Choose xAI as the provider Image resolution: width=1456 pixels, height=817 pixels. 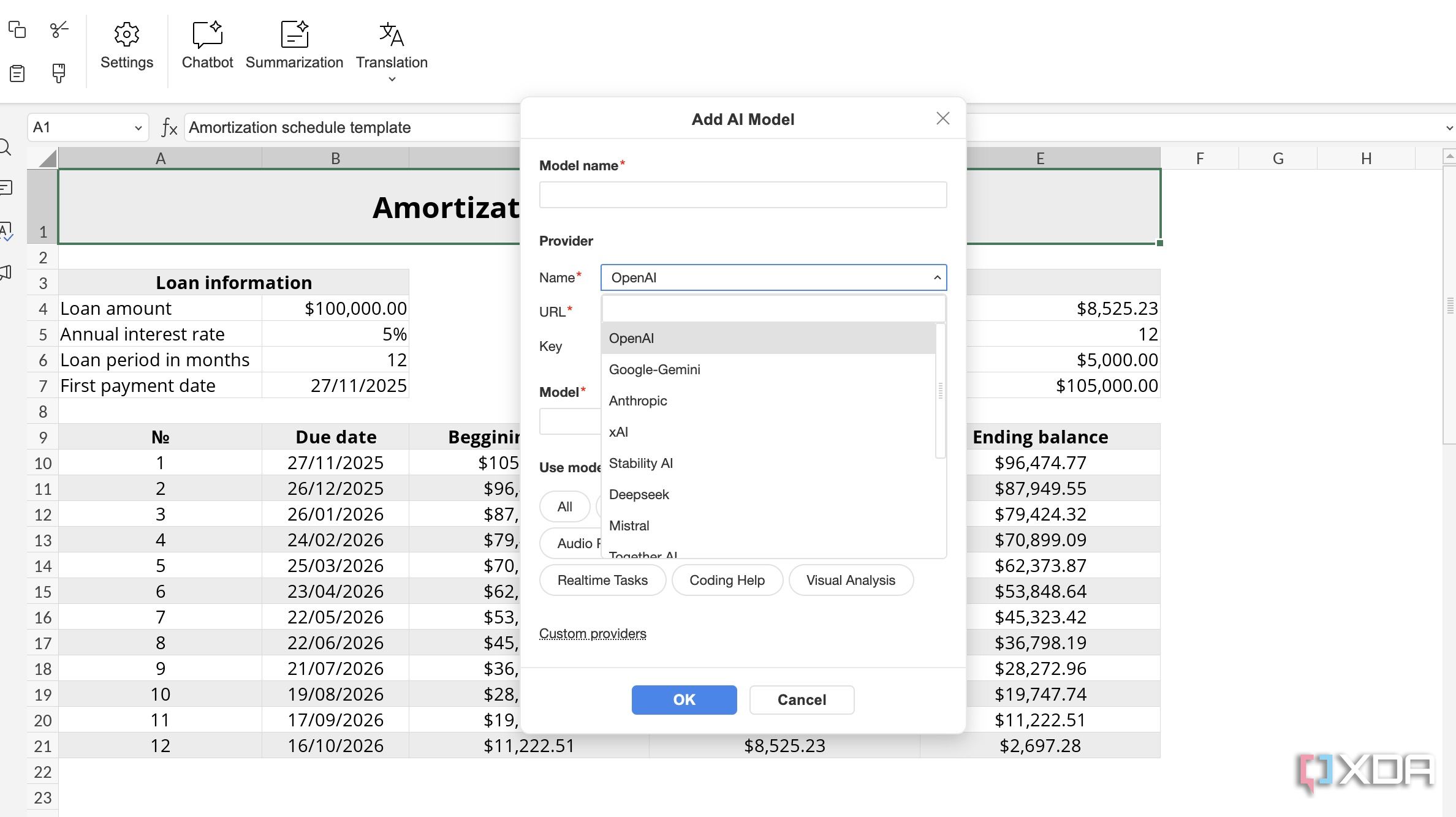768,432
